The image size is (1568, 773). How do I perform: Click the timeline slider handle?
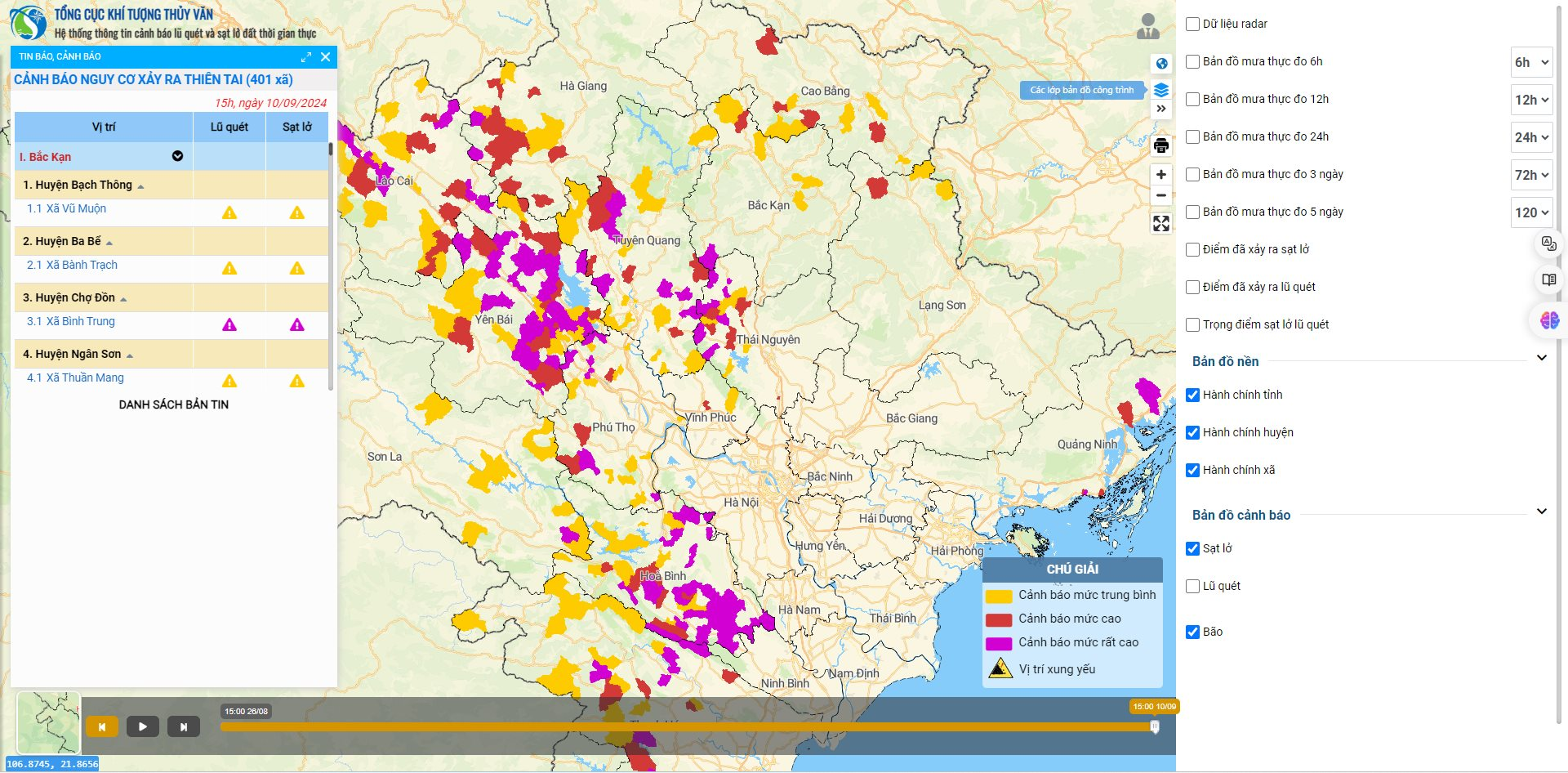coord(1154,726)
